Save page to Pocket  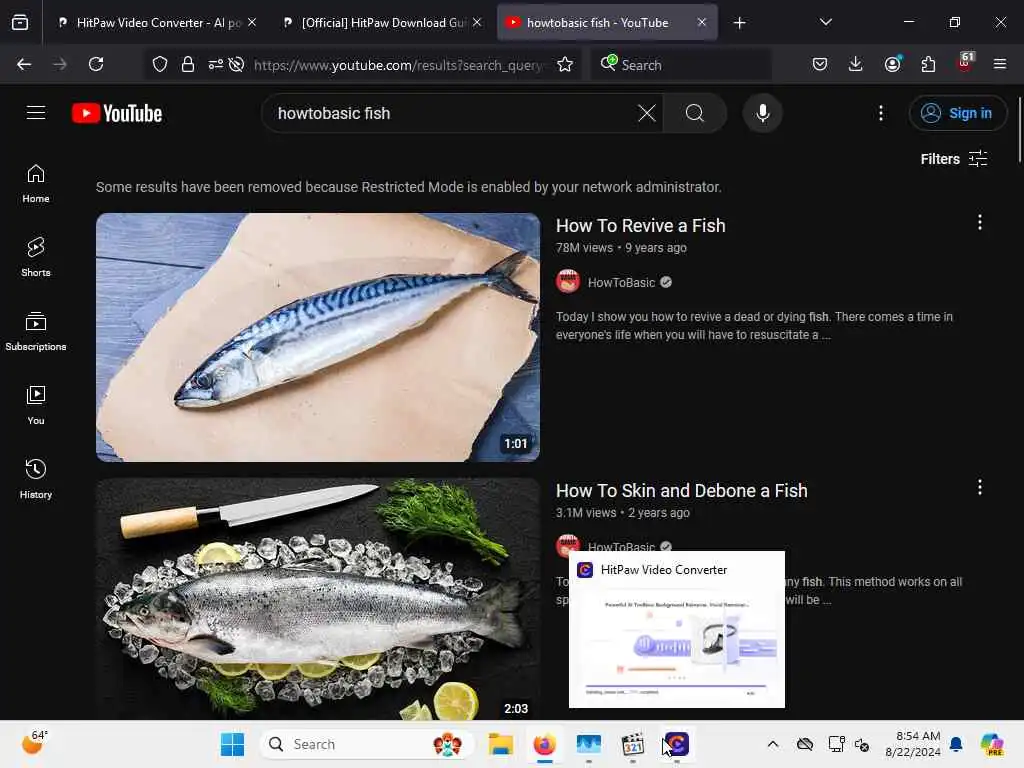820,64
